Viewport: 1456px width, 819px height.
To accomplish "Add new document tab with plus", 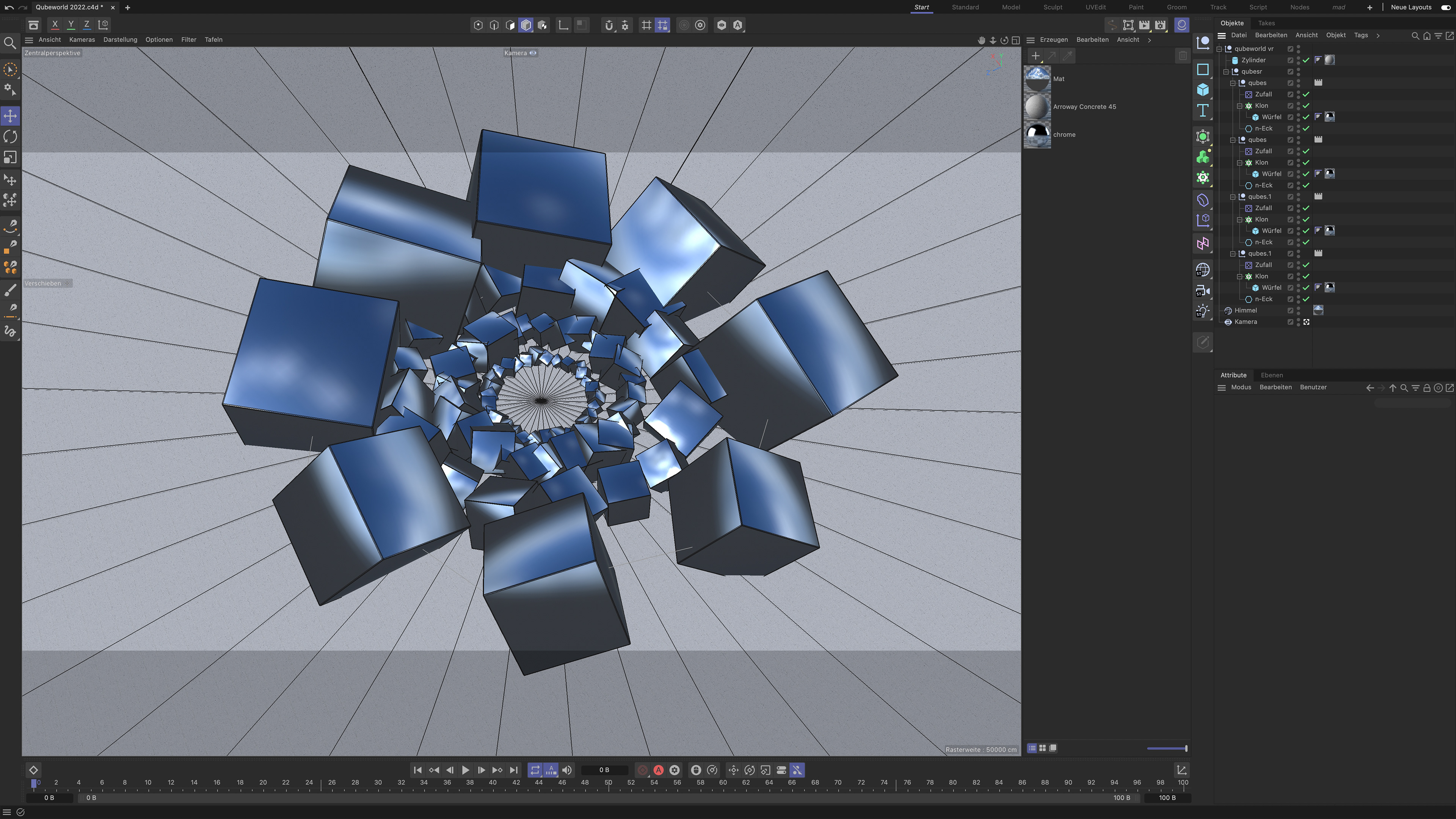I will (x=128, y=7).
